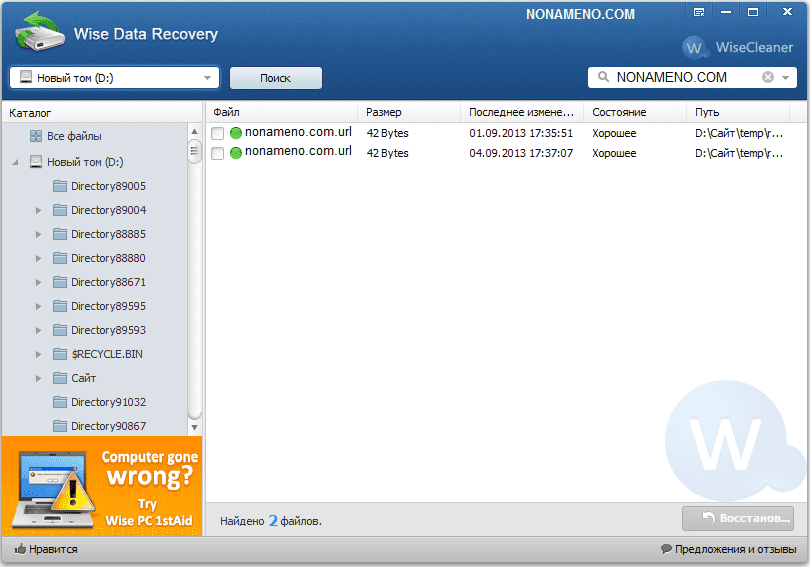The image size is (810, 567).
Task: Click the speech bubble feedback icon
Action: pyautogui.click(x=666, y=549)
